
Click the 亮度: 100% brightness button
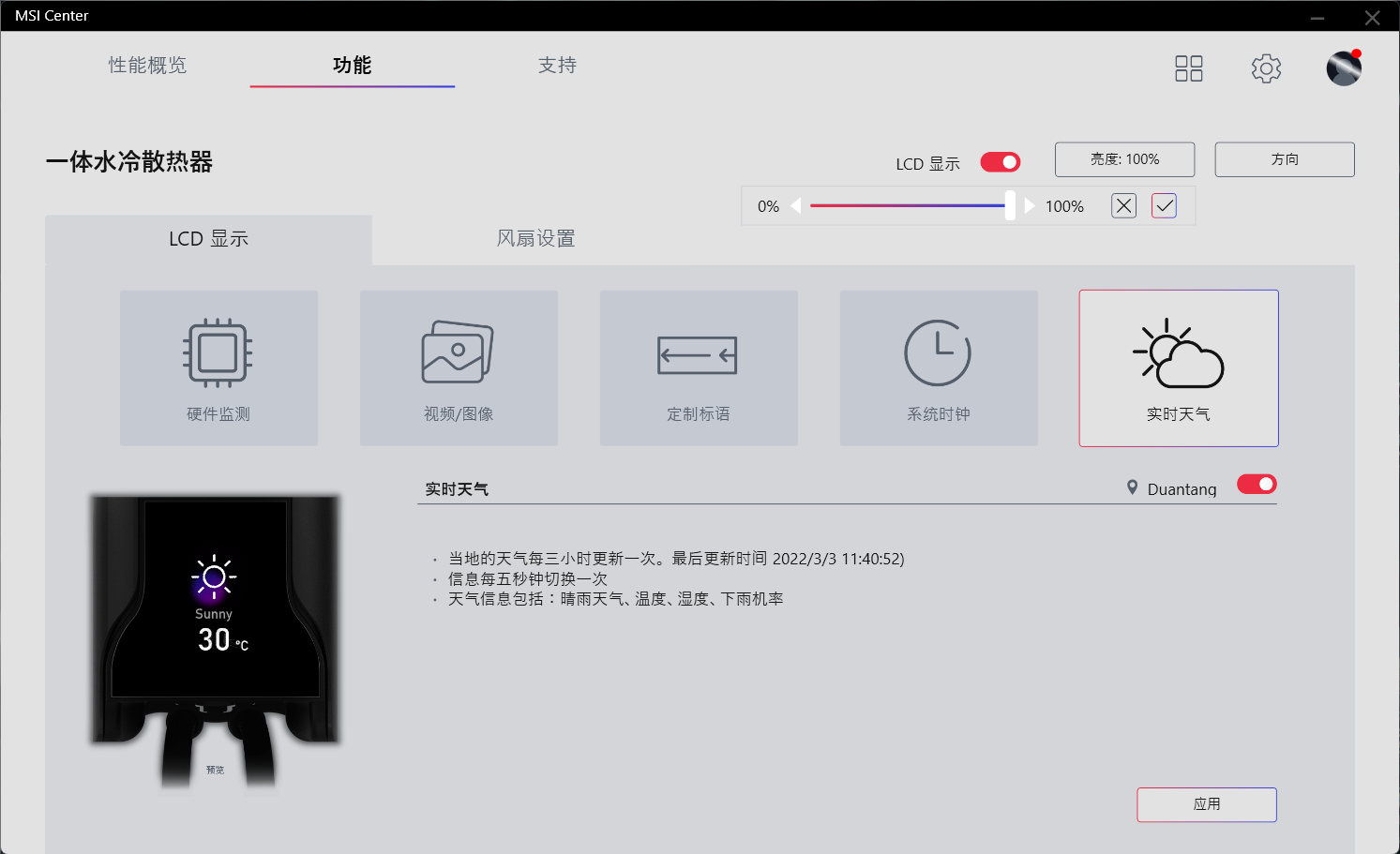[1124, 158]
